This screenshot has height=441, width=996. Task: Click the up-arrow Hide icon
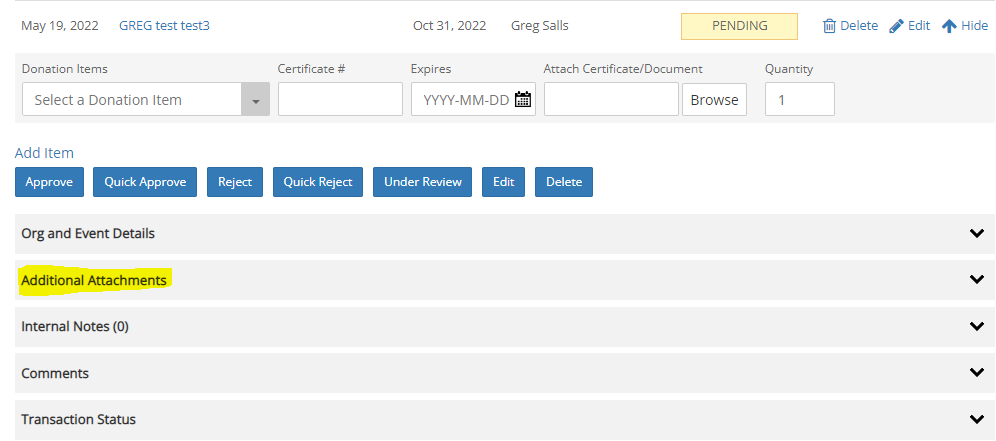[x=949, y=26]
